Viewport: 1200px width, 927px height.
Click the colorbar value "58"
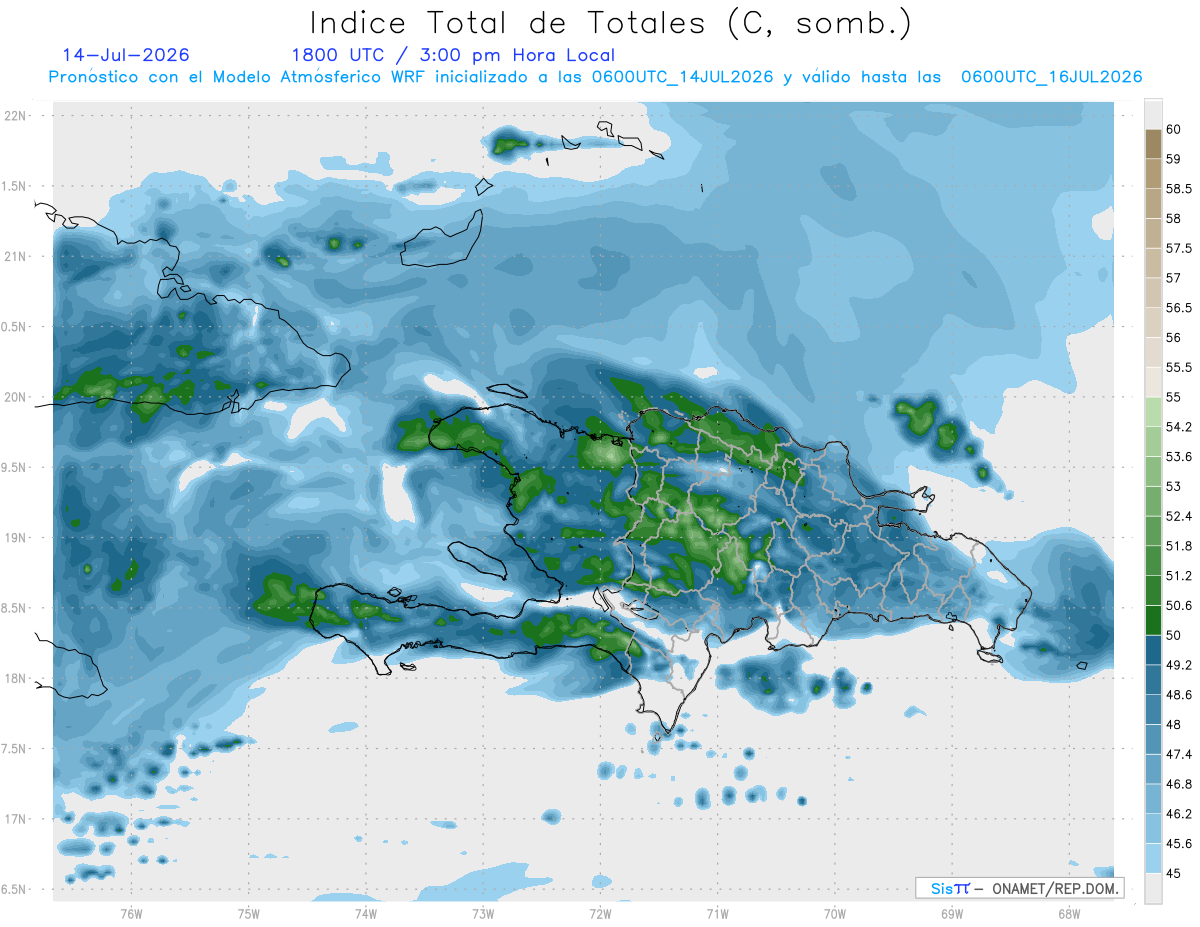pos(1175,218)
